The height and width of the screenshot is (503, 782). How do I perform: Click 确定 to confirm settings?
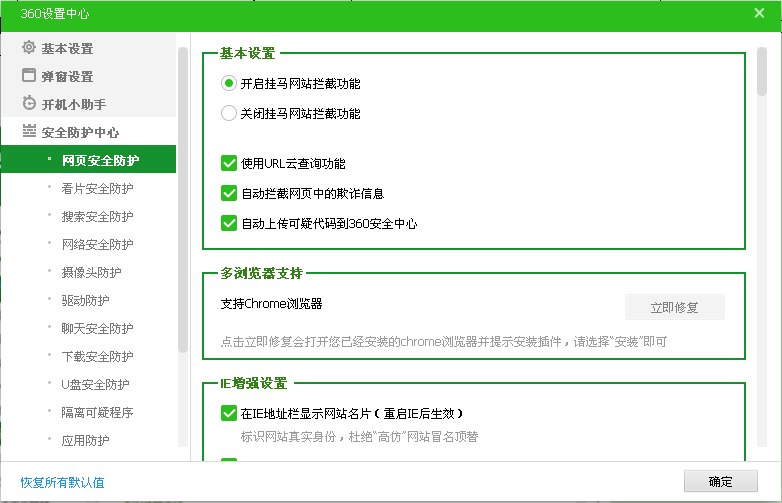click(720, 481)
